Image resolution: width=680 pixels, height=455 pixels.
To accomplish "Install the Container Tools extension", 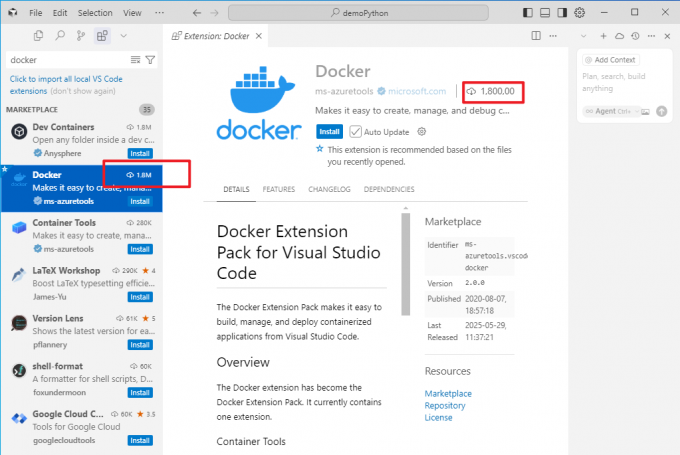I will tap(140, 249).
